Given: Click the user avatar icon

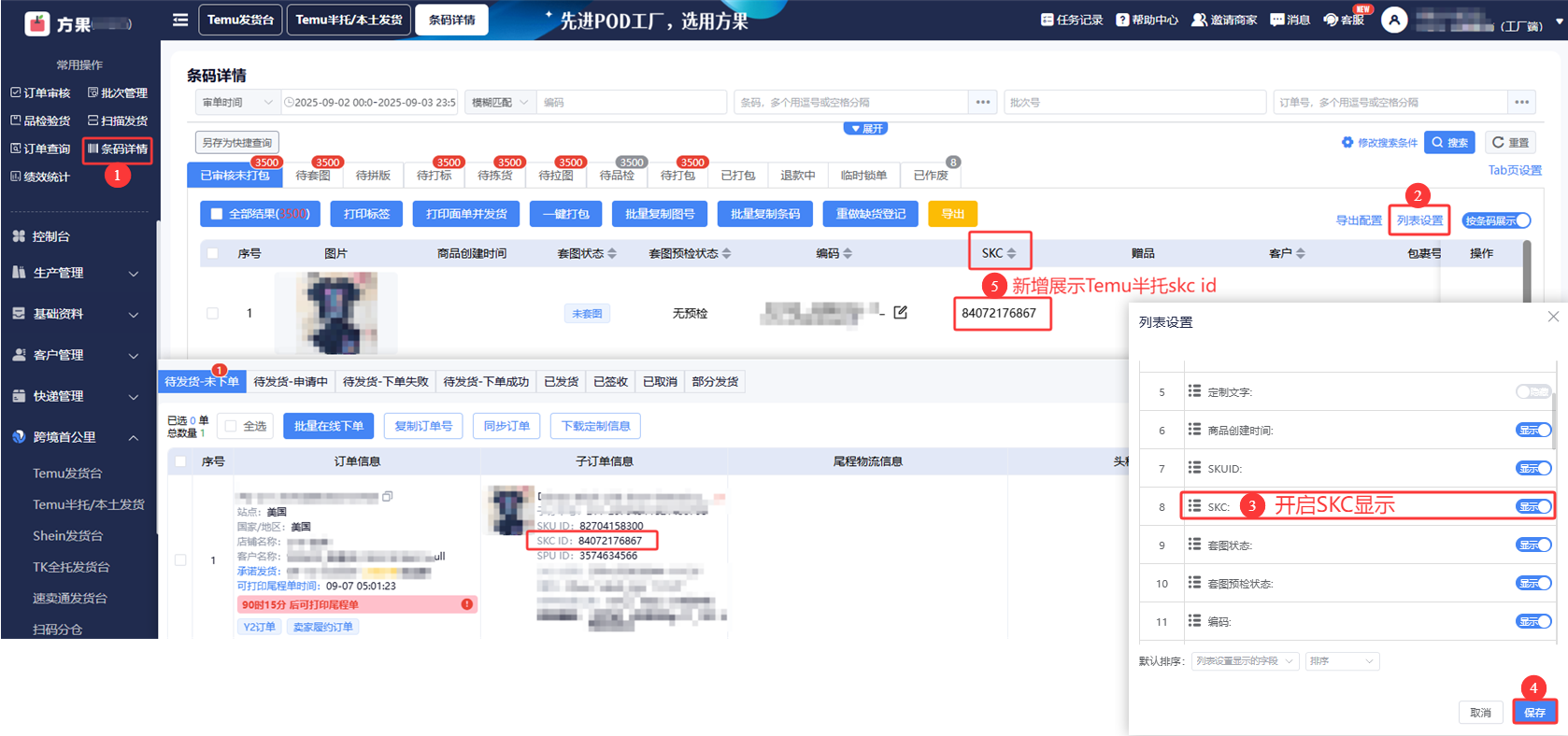Looking at the screenshot, I should click(x=1394, y=20).
